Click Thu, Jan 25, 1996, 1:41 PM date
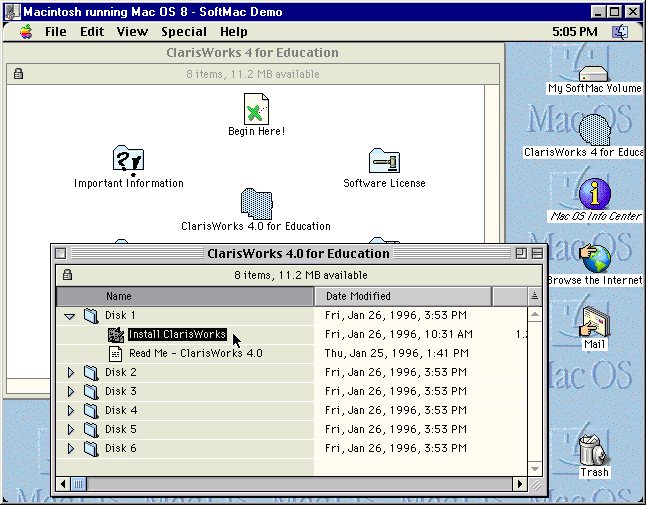This screenshot has width=646, height=505. [x=397, y=353]
